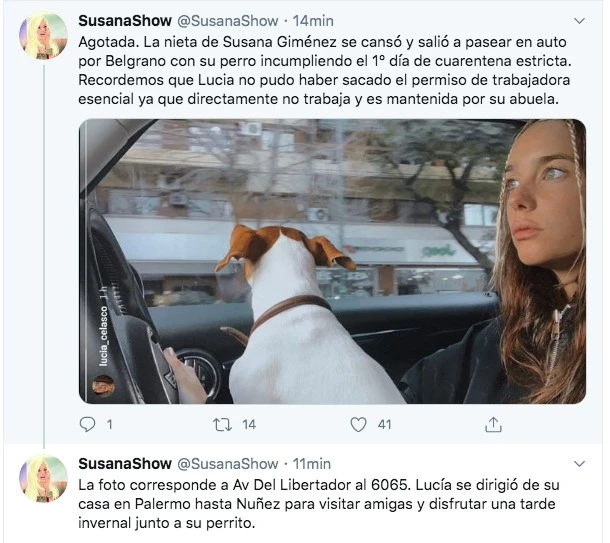
Task: Open the 11min timestamp link
Action: click(x=312, y=464)
